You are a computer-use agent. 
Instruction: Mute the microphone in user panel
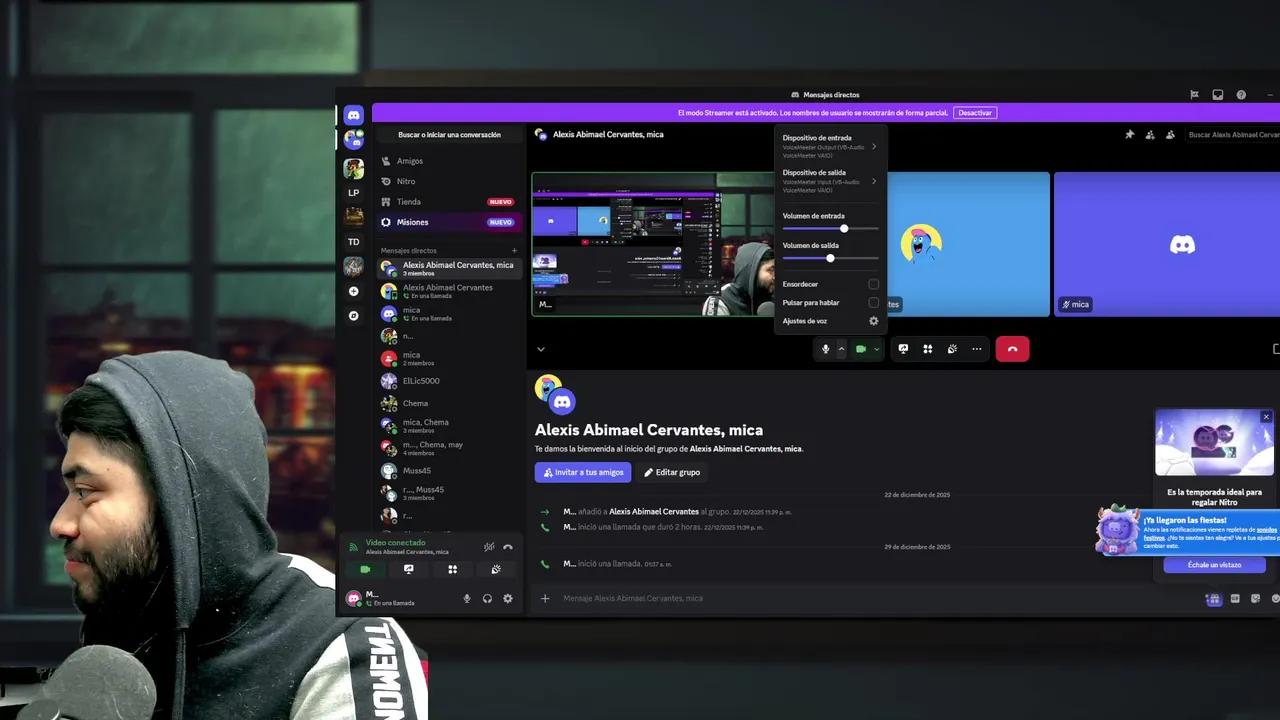pyautogui.click(x=466, y=598)
